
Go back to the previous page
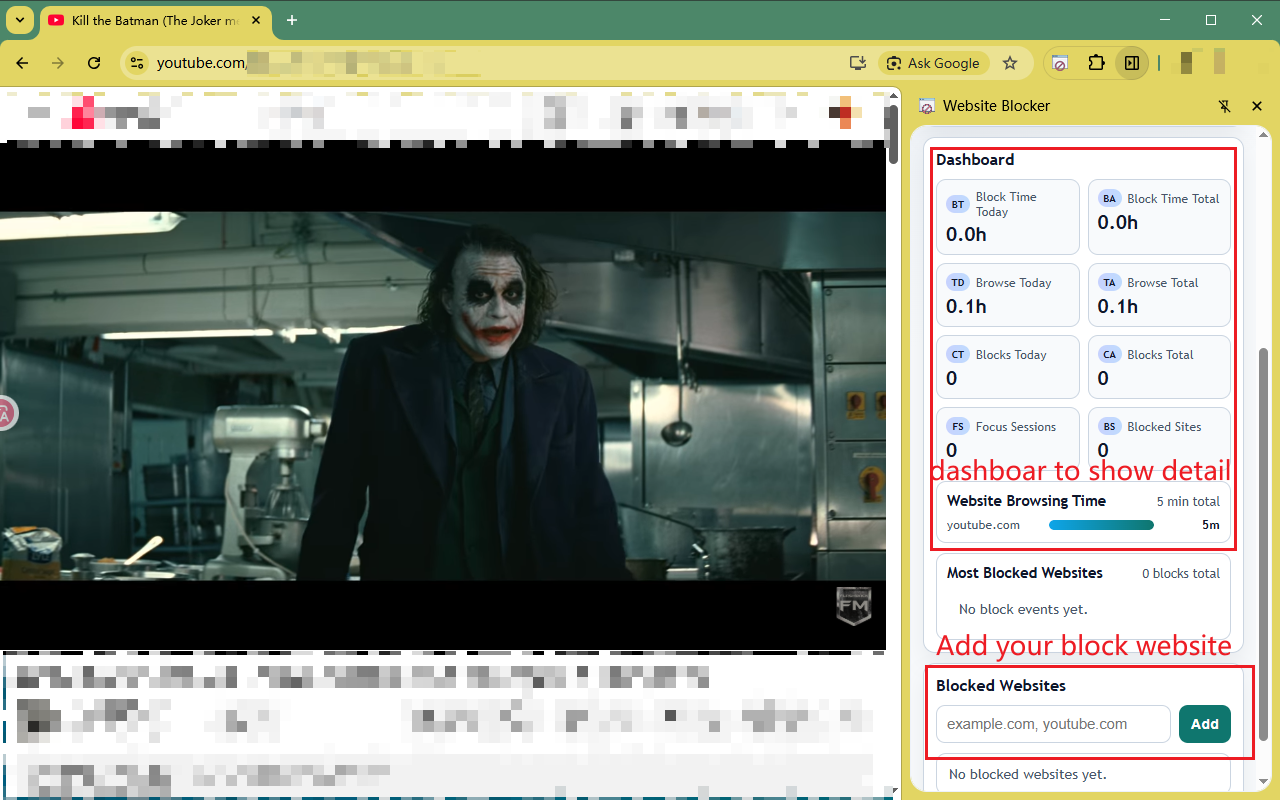22,63
